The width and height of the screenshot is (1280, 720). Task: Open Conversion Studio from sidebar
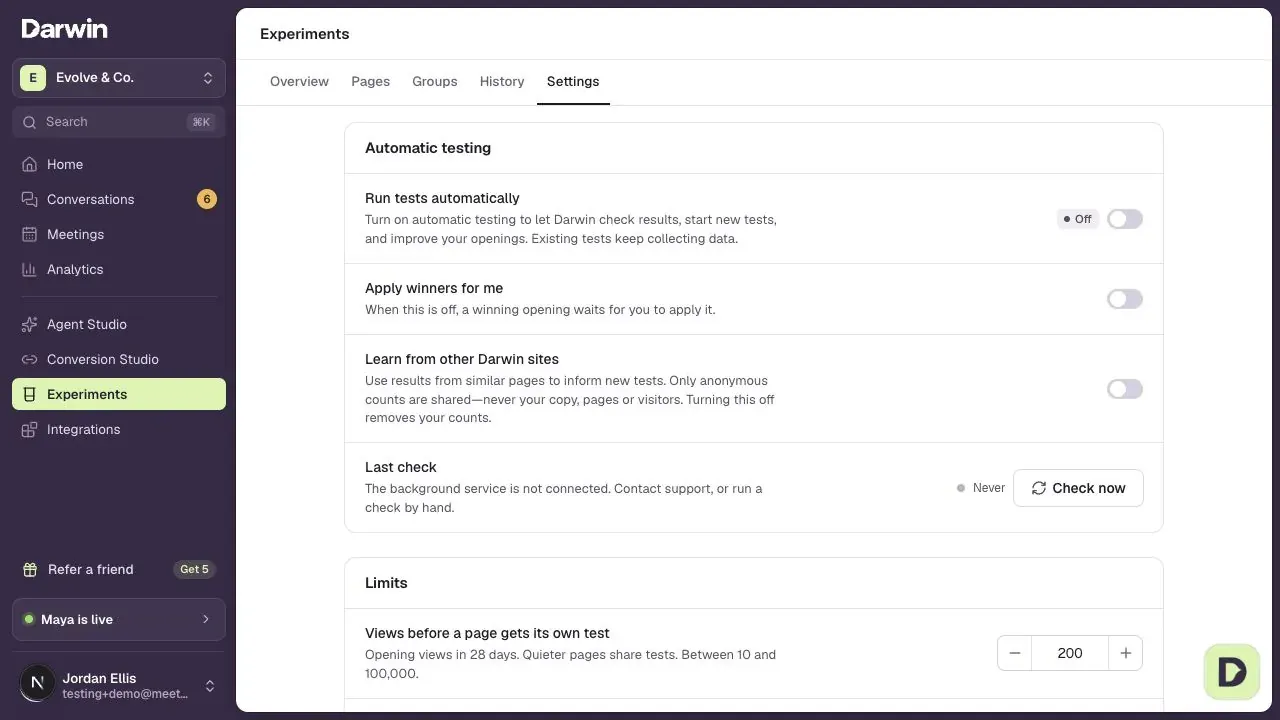pos(119,359)
